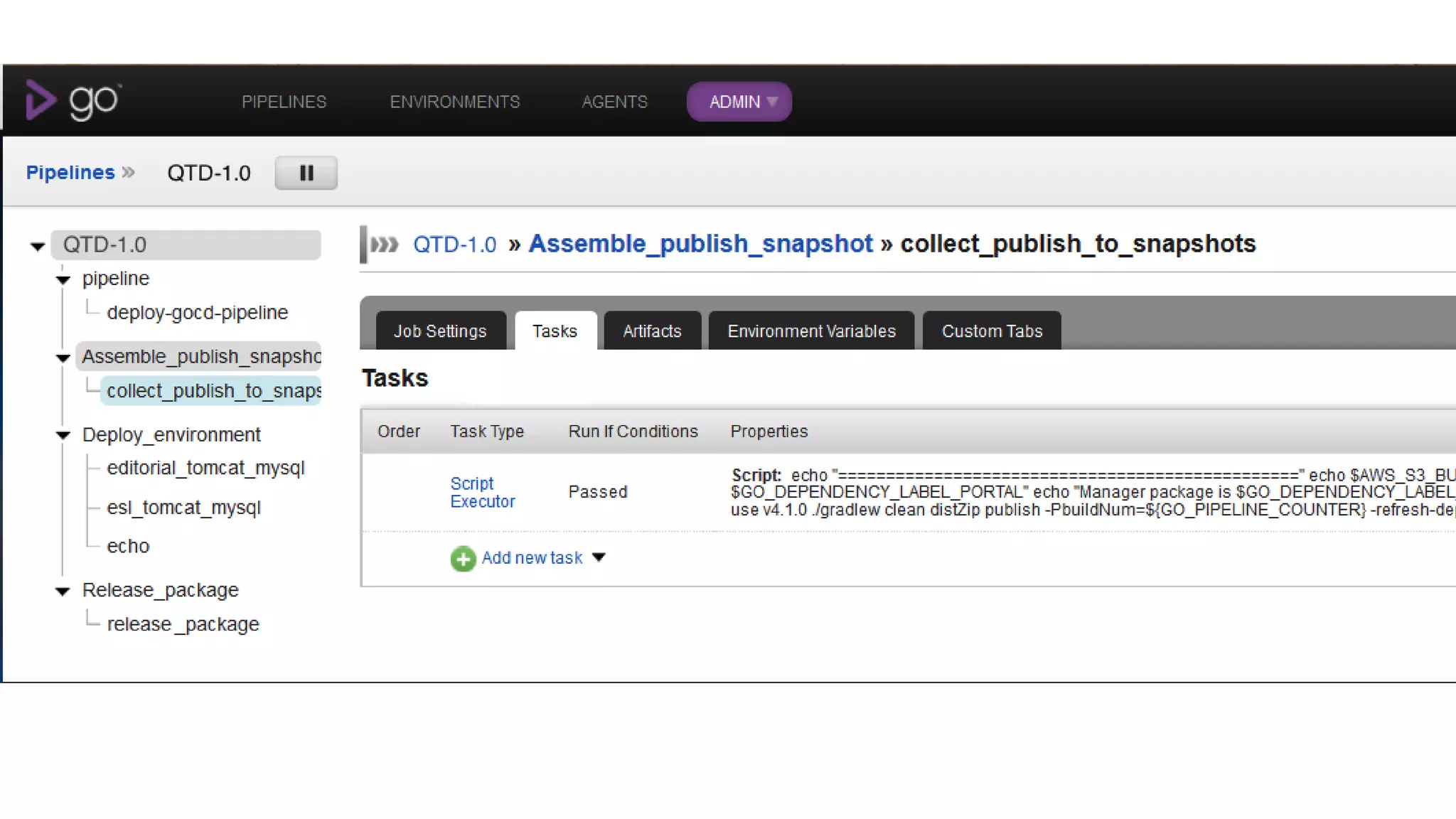Collapse the pipeline tree node
This screenshot has width=1456, height=819.
pos(63,280)
